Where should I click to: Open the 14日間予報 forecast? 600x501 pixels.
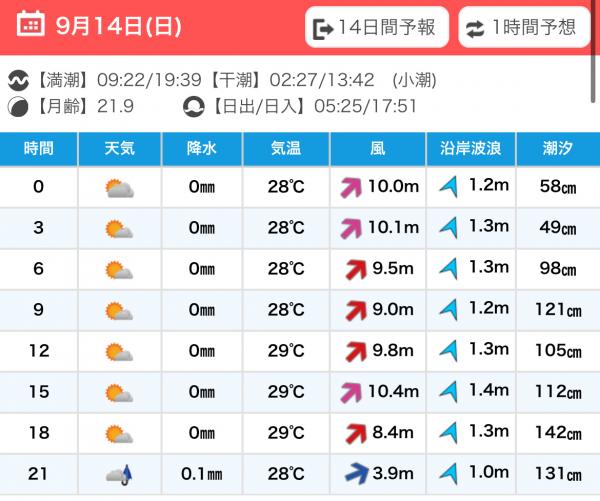coord(375,28)
